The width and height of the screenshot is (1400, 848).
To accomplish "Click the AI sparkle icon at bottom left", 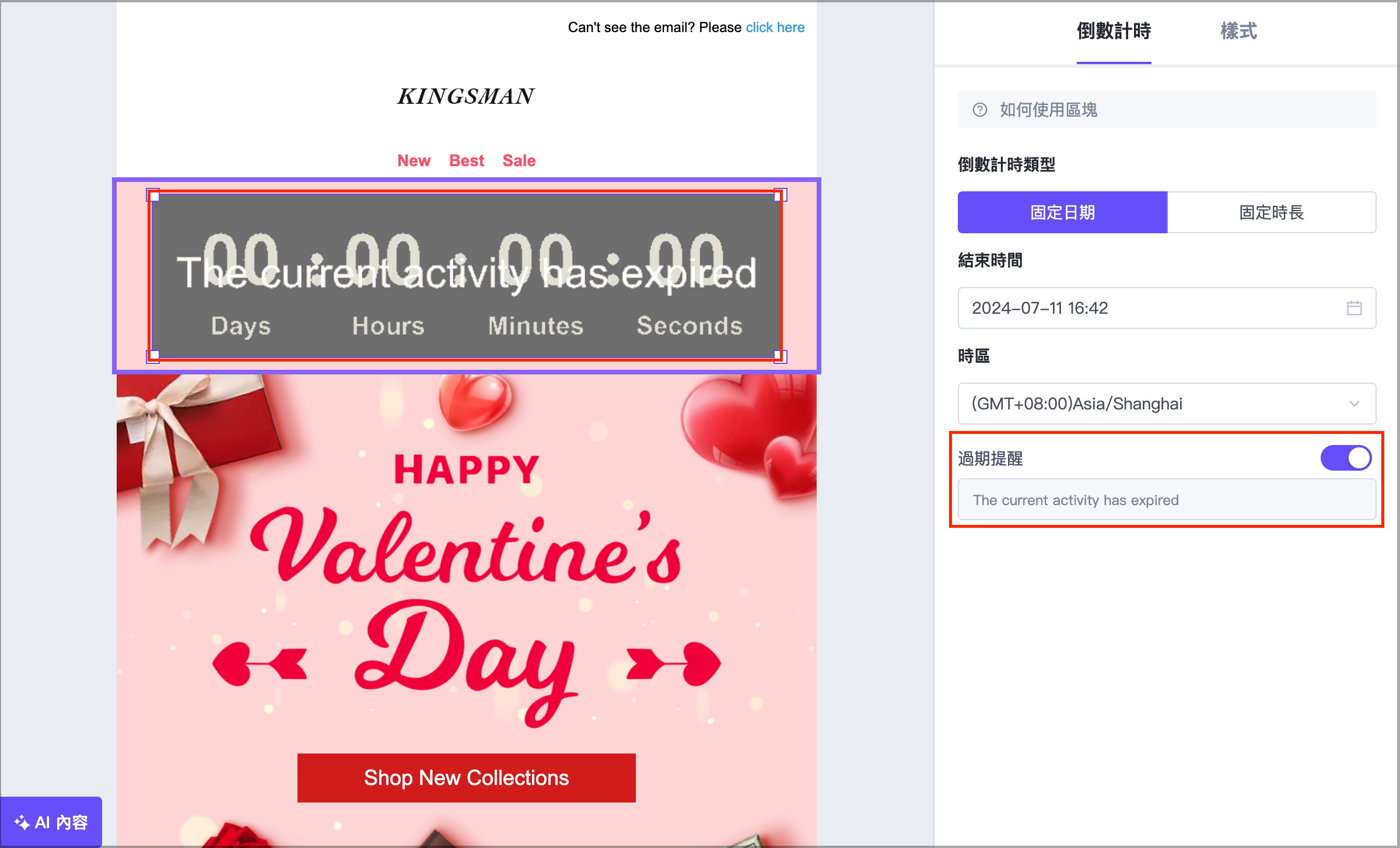I will 22,822.
